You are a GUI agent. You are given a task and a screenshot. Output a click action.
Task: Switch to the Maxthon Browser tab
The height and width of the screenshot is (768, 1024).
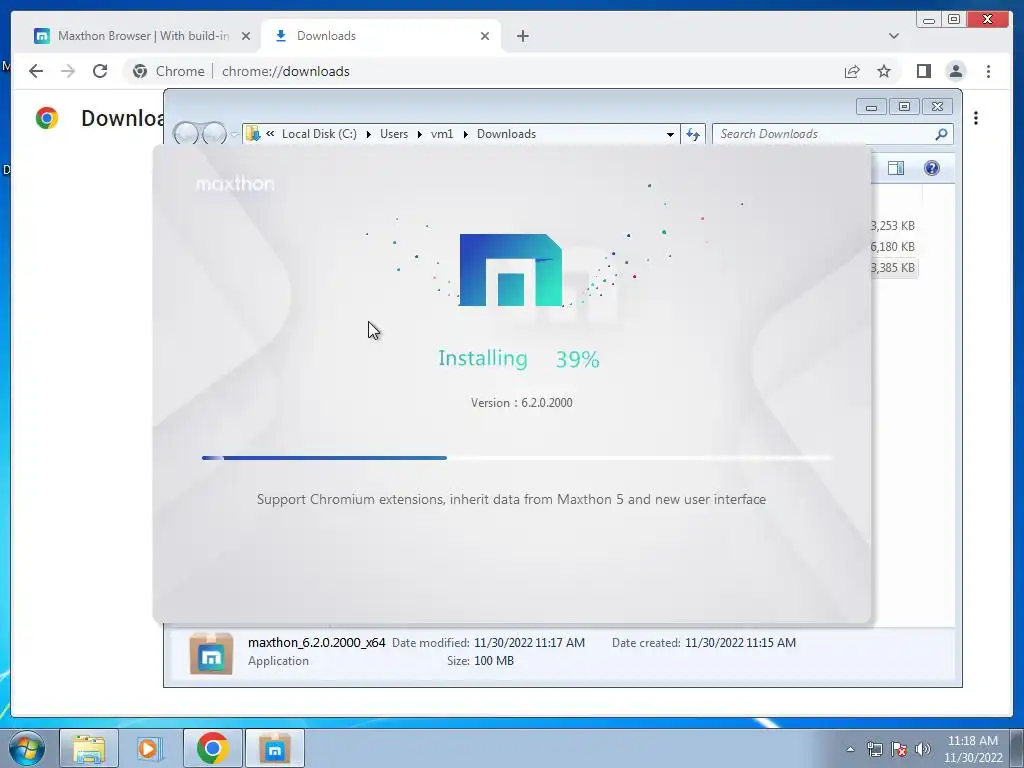142,36
